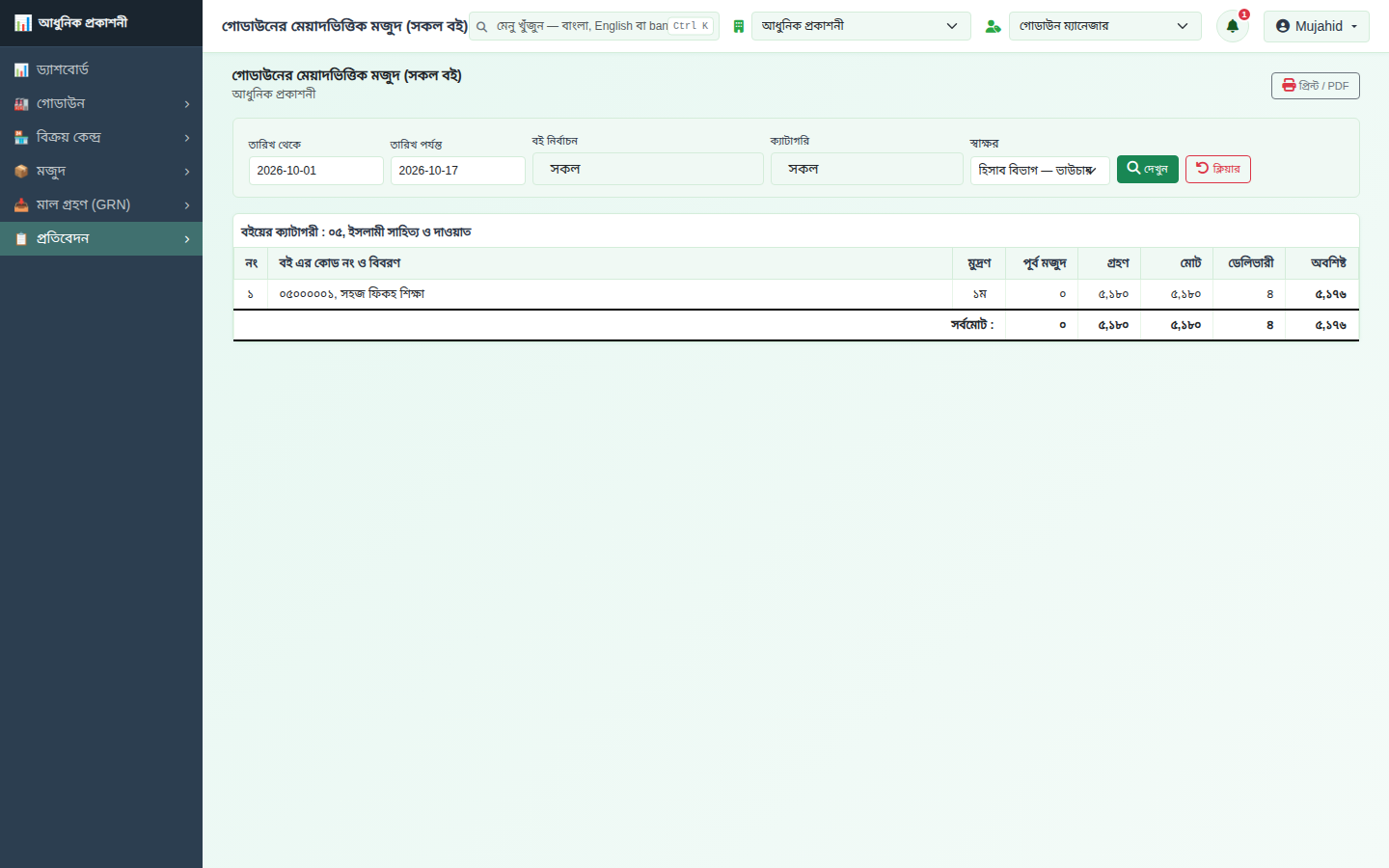Open the Mujahid user menu
Viewport: 1389px width, 868px height.
click(1317, 26)
